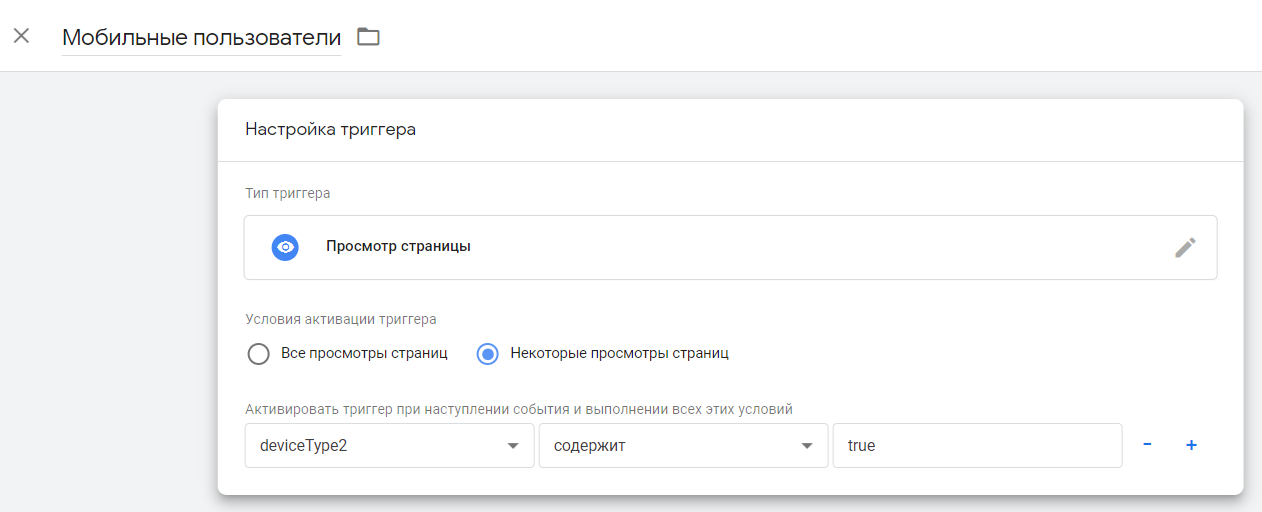
Task: Select 'Некоторые просмотры страниц' radio button
Action: pos(488,354)
